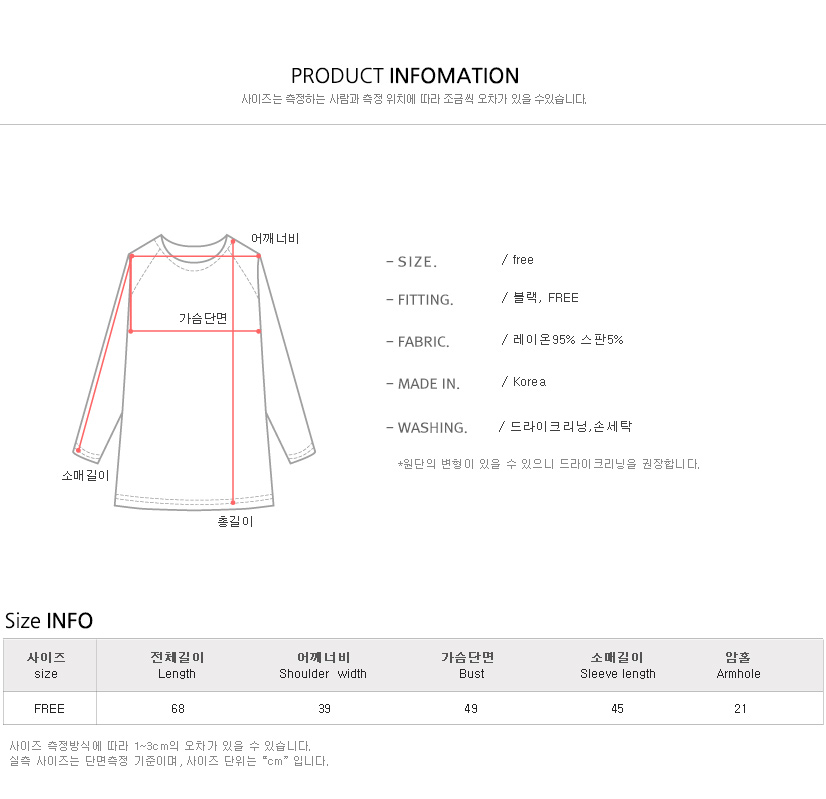Click the SIZE. free value text
This screenshot has width=826, height=799.
coord(523,260)
